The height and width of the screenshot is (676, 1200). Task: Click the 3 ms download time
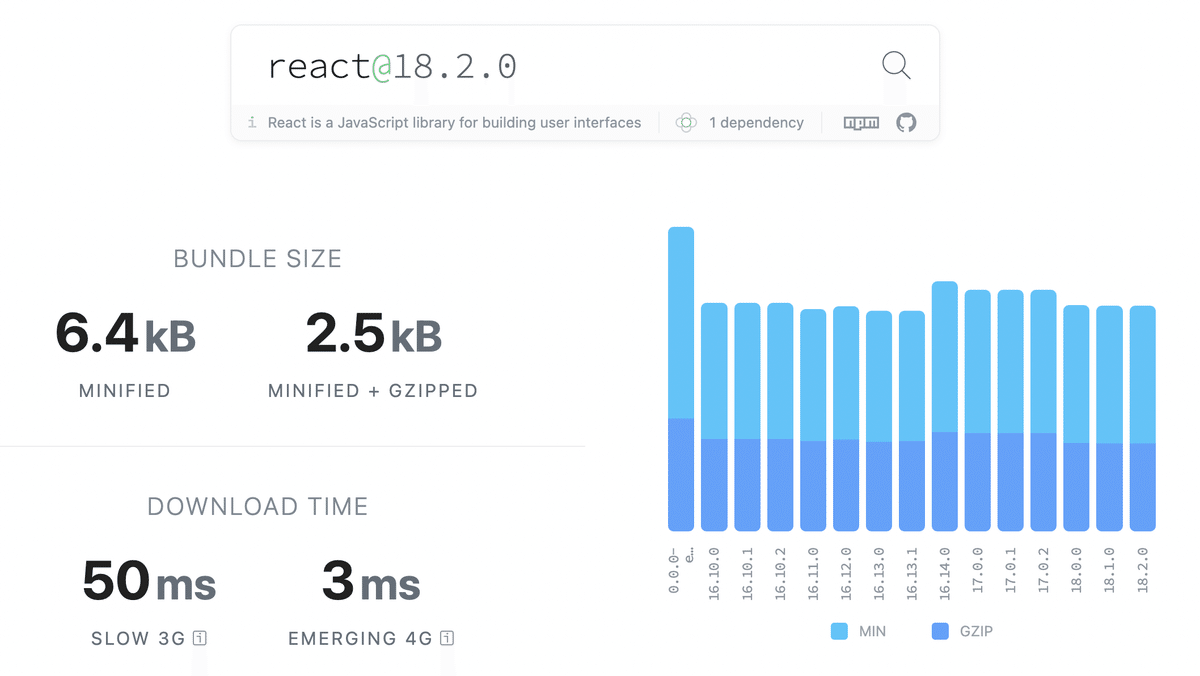point(371,582)
